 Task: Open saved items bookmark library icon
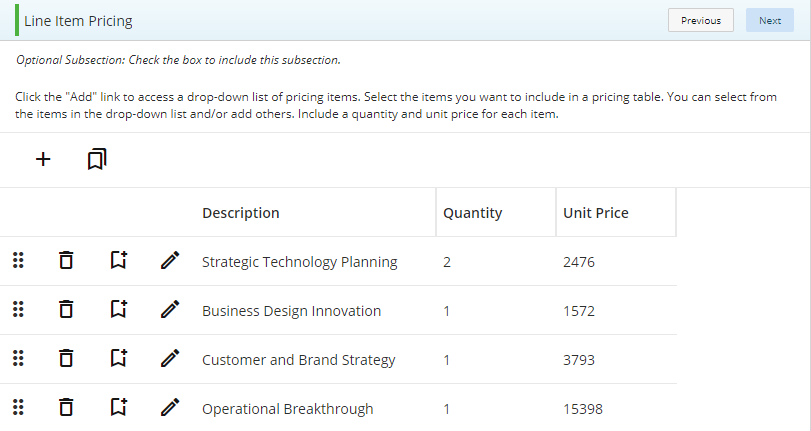pyautogui.click(x=97, y=159)
